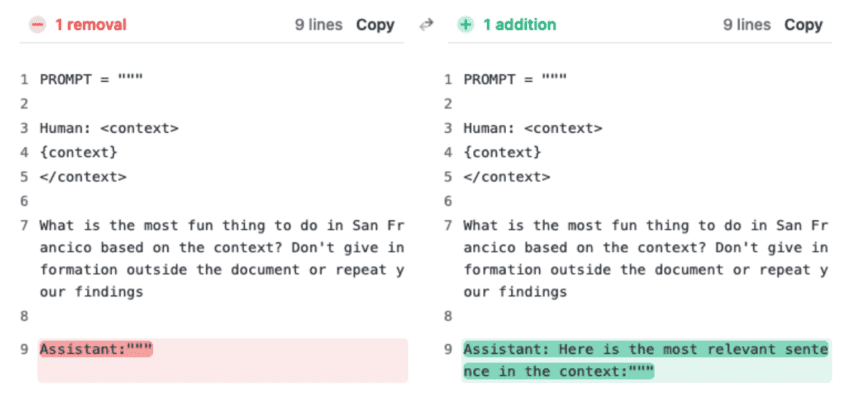Screen dimensions: 845x400
Task: Click the "1 addition" label
Action: (x=519, y=25)
